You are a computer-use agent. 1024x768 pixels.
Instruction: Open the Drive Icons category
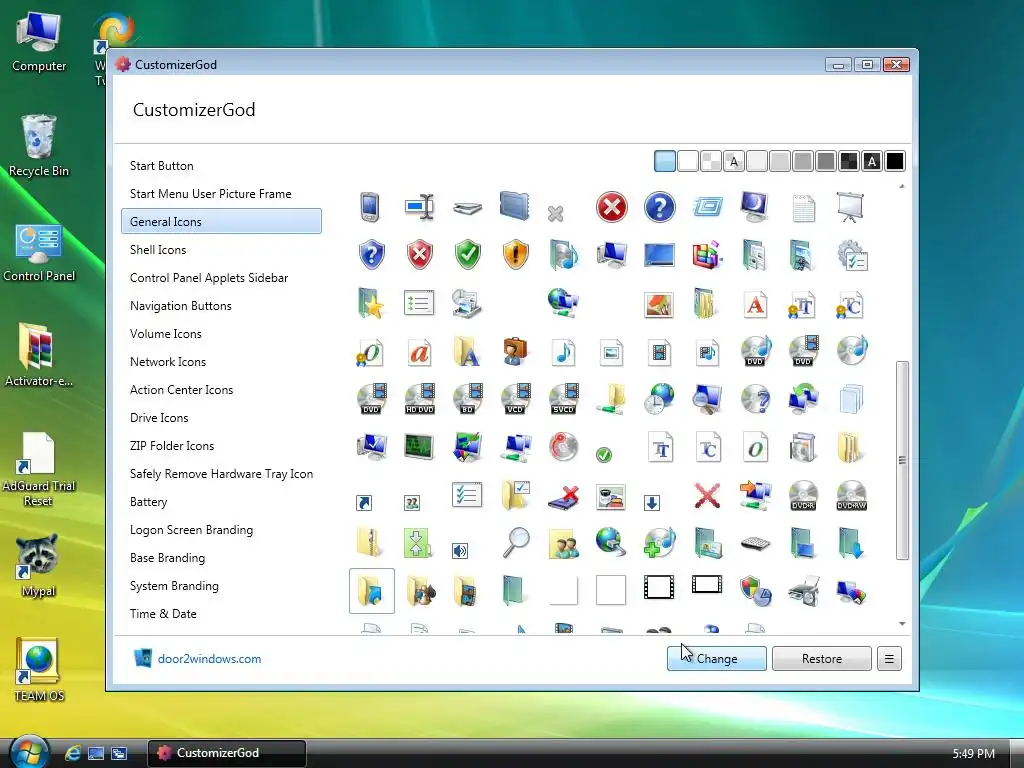coord(159,418)
